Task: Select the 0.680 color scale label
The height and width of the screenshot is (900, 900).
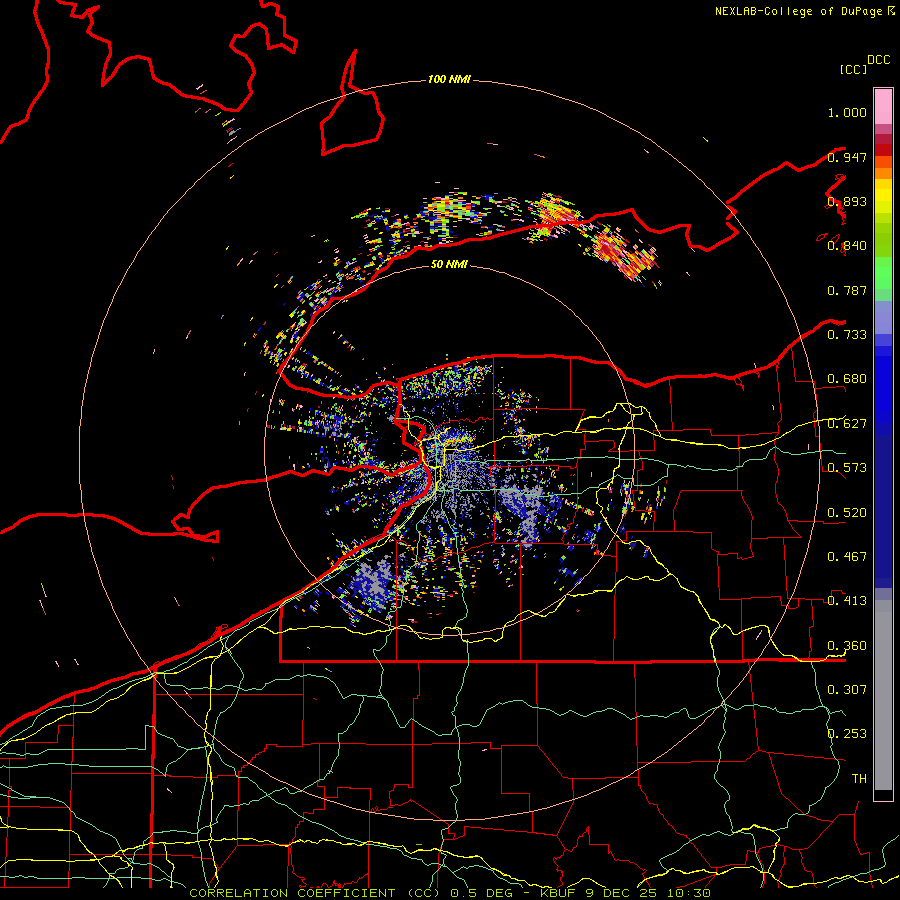Action: pyautogui.click(x=847, y=379)
